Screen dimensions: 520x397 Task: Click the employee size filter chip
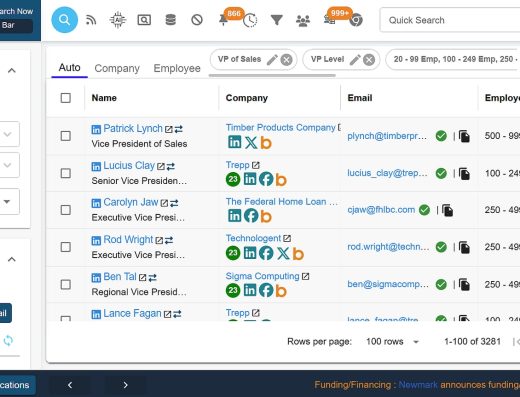[x=453, y=60]
